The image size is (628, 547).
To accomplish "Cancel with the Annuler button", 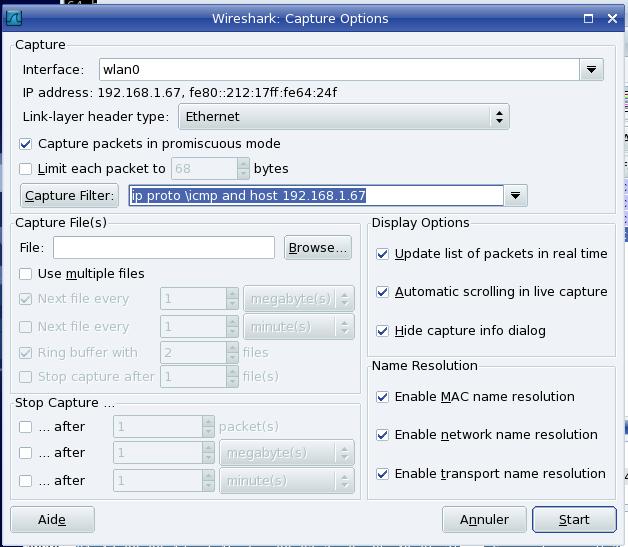I will click(x=484, y=520).
